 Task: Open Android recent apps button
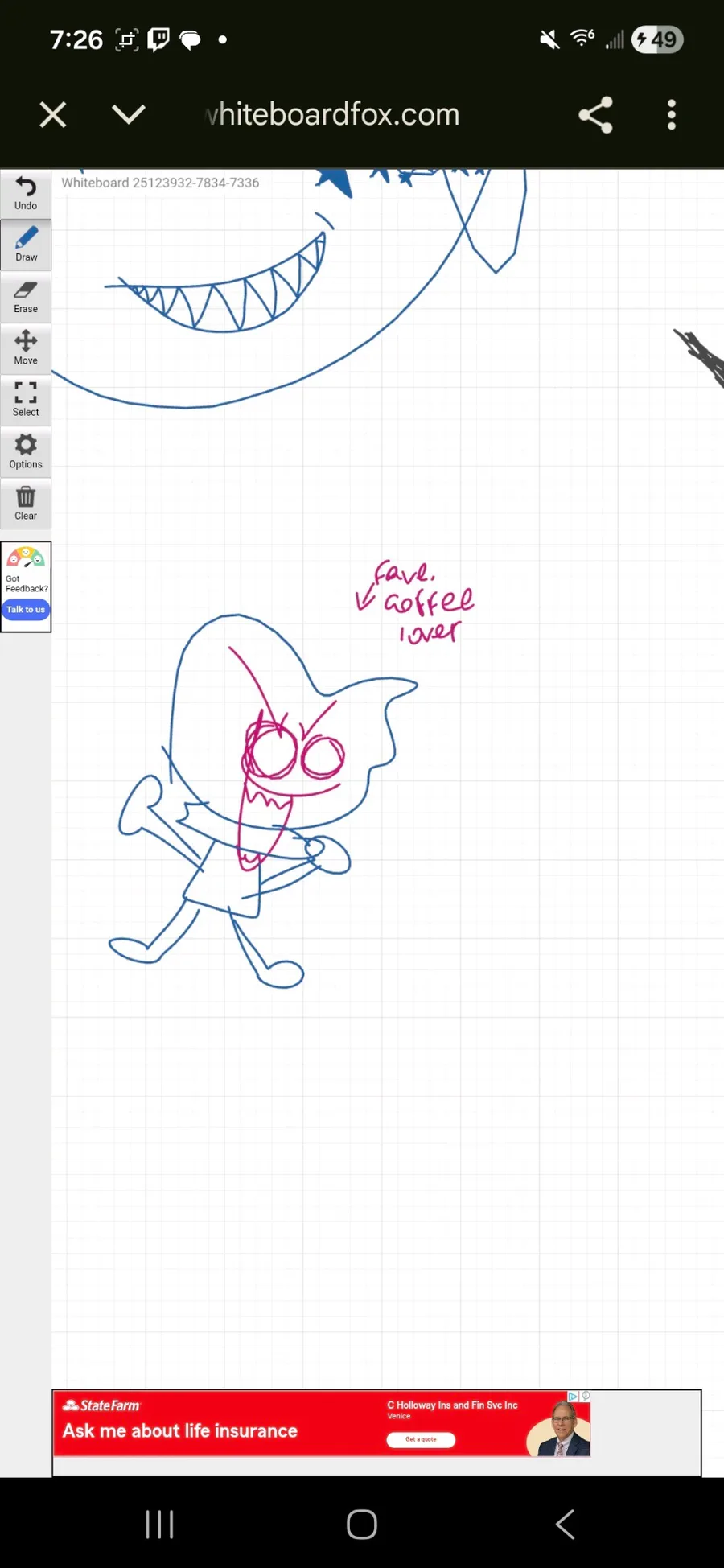[x=159, y=1524]
